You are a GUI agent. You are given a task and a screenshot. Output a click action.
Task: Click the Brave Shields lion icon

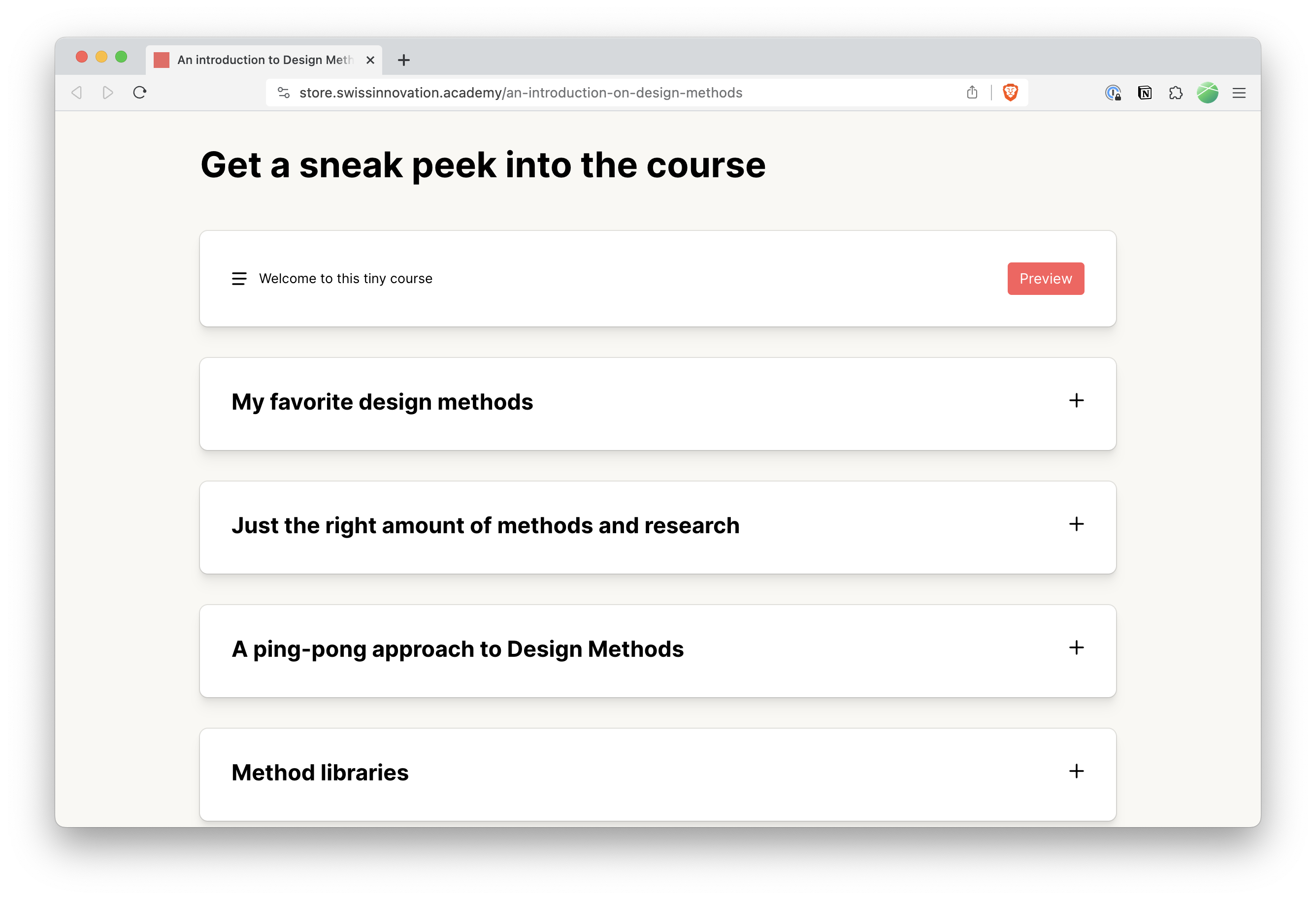pos(1010,92)
